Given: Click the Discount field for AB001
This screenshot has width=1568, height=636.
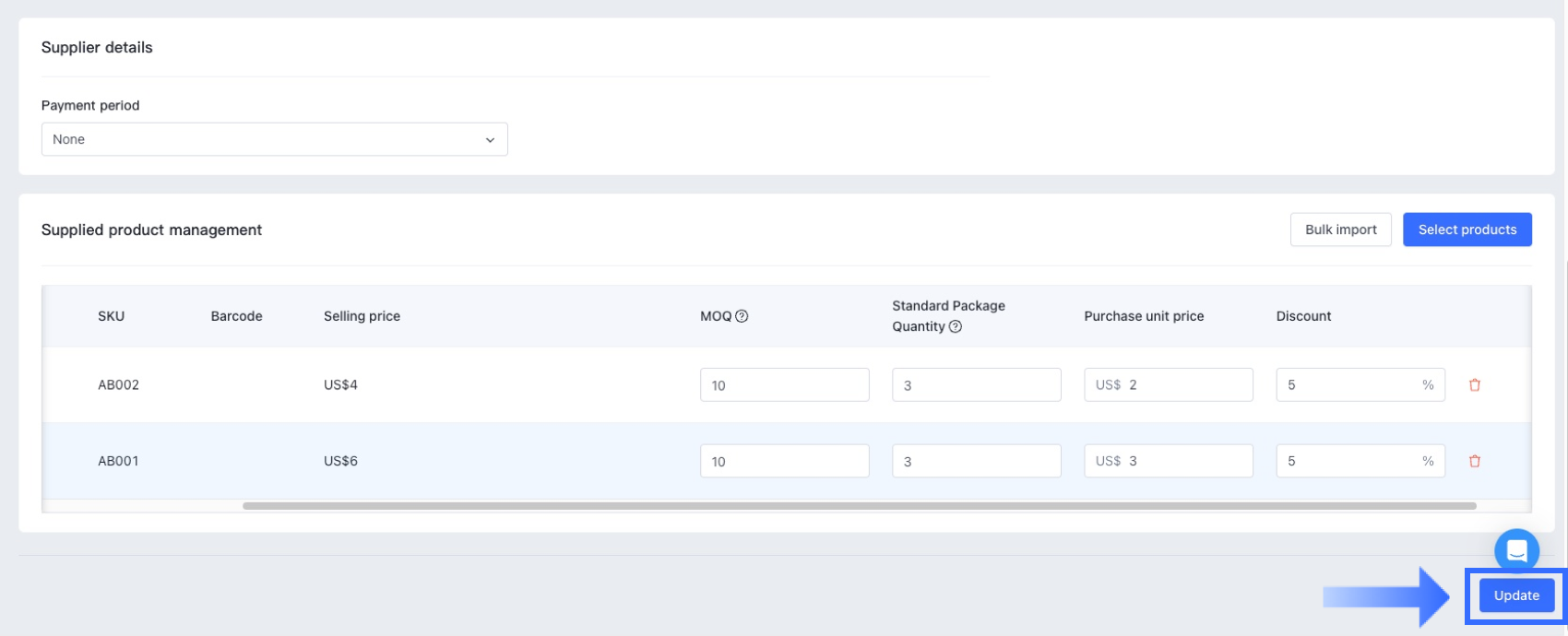Looking at the screenshot, I should pyautogui.click(x=1347, y=461).
